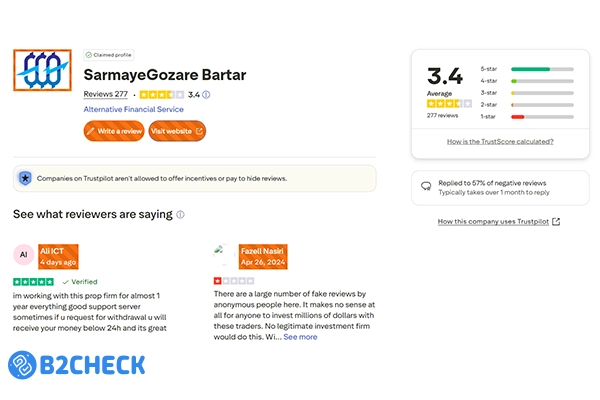Click the external-link icon on Visit website
Image resolution: width=600 pixels, height=400 pixels.
click(x=198, y=130)
